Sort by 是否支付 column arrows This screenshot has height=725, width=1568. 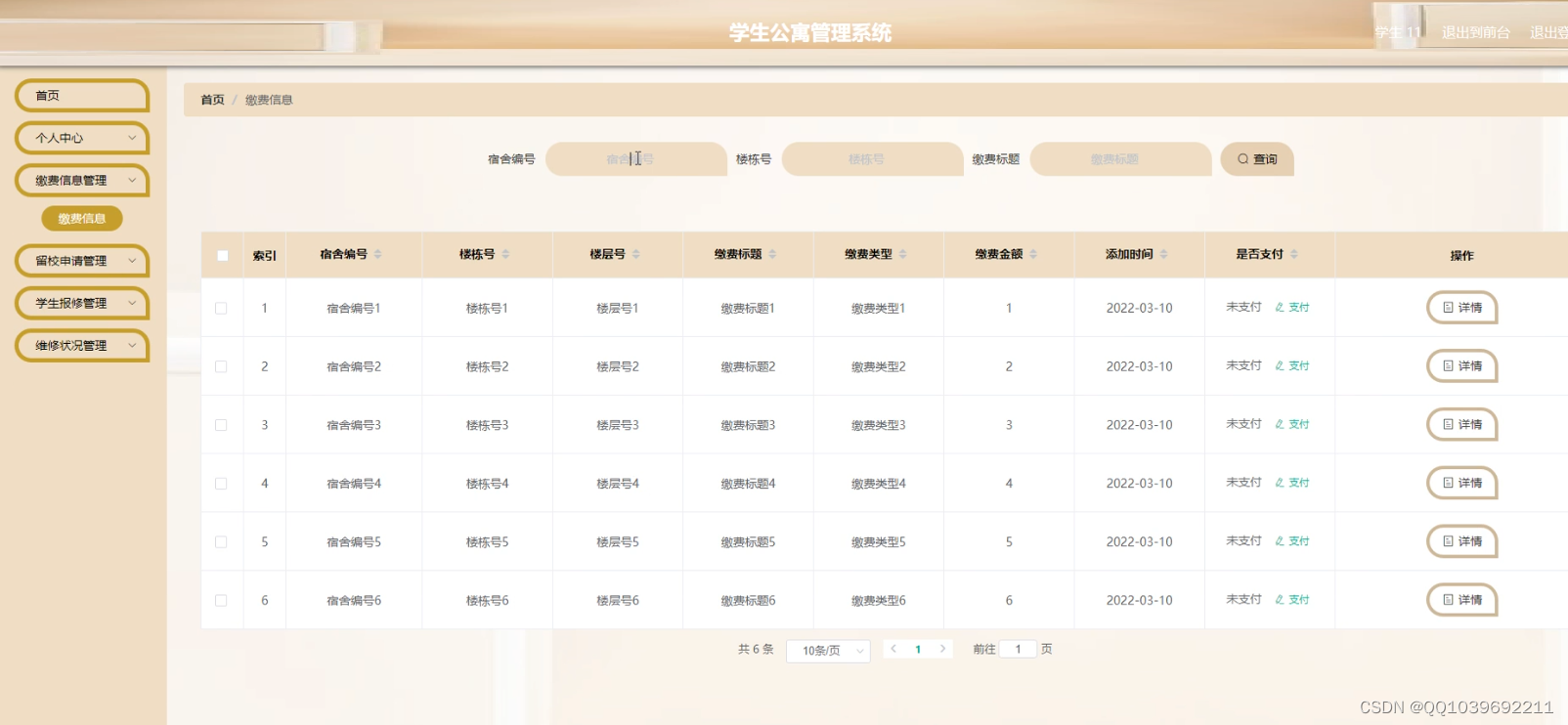[1294, 254]
